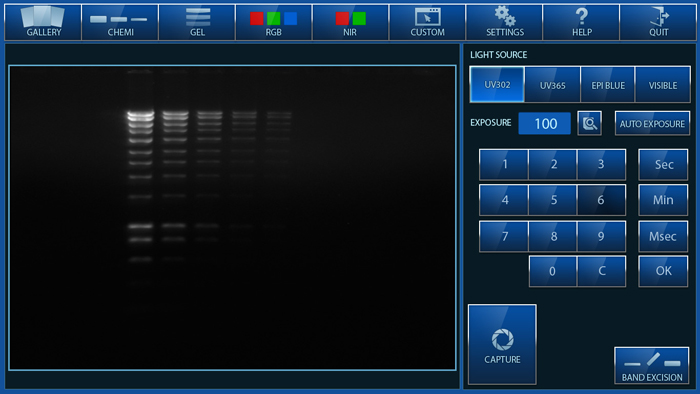Screen dimensions: 700x394
Task: Click the exposure value field showing 100
Action: (544, 123)
